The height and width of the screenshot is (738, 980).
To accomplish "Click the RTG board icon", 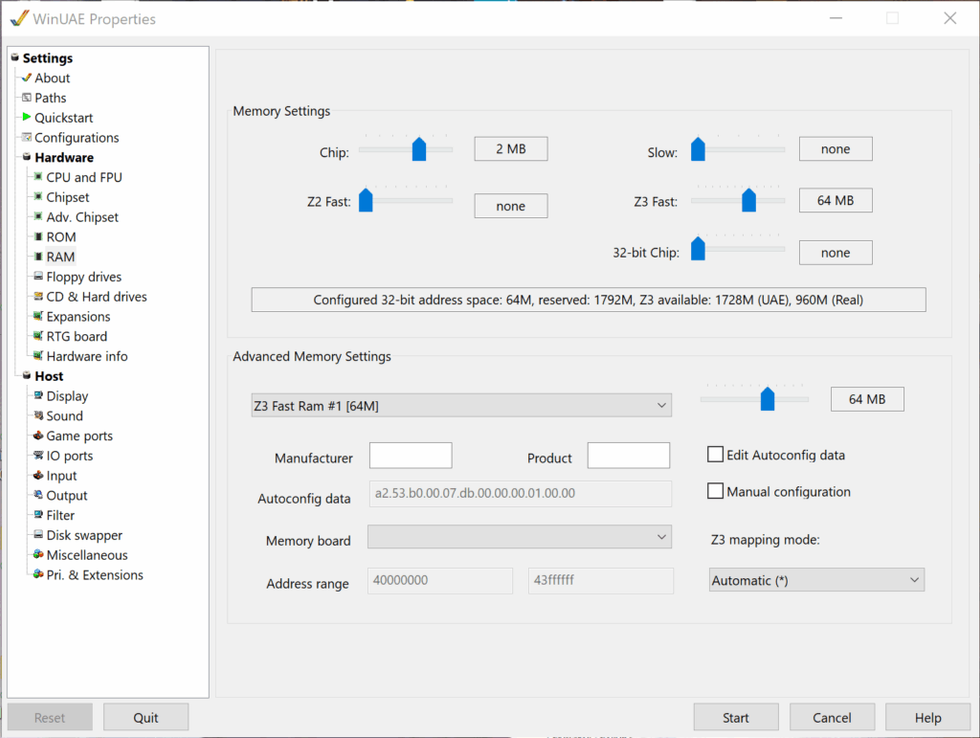I will coord(38,336).
